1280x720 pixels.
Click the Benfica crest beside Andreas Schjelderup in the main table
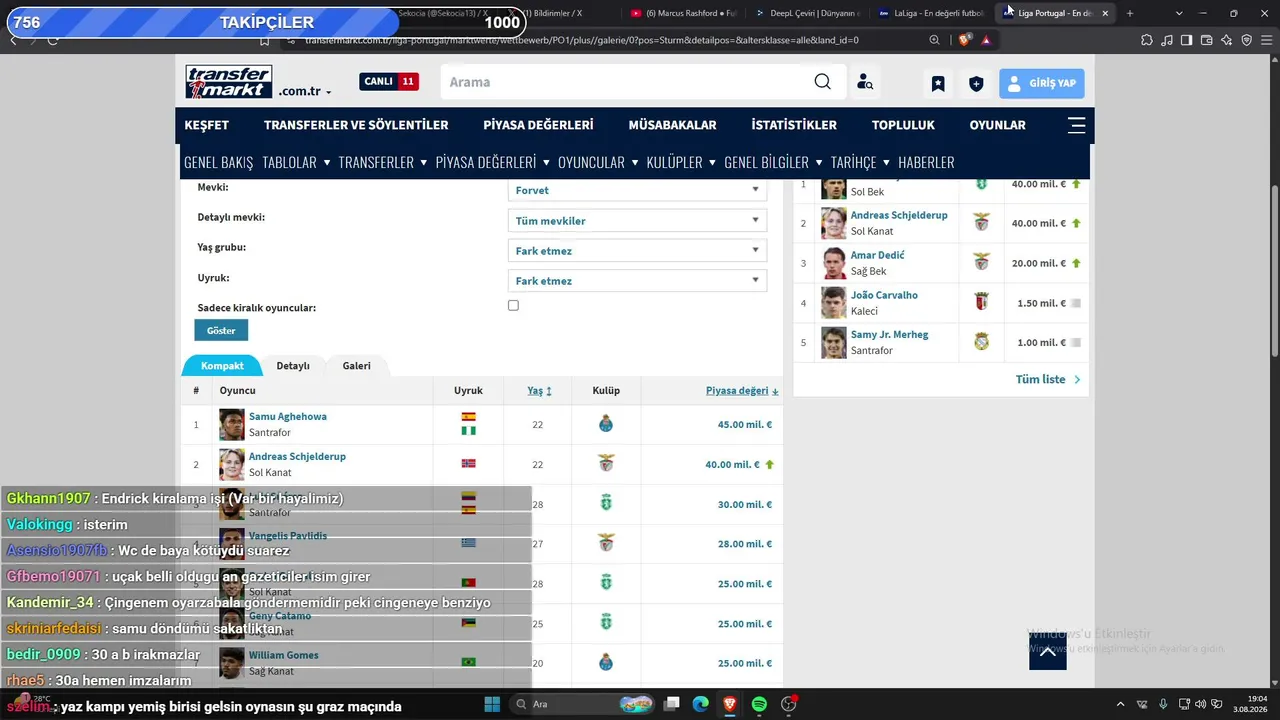(x=605, y=464)
